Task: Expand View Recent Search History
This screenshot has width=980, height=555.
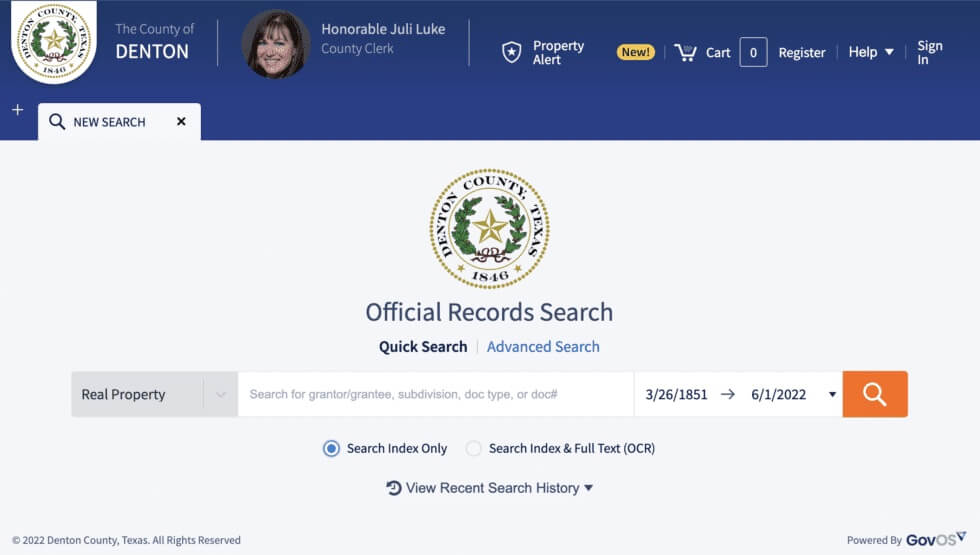Action: [x=489, y=488]
